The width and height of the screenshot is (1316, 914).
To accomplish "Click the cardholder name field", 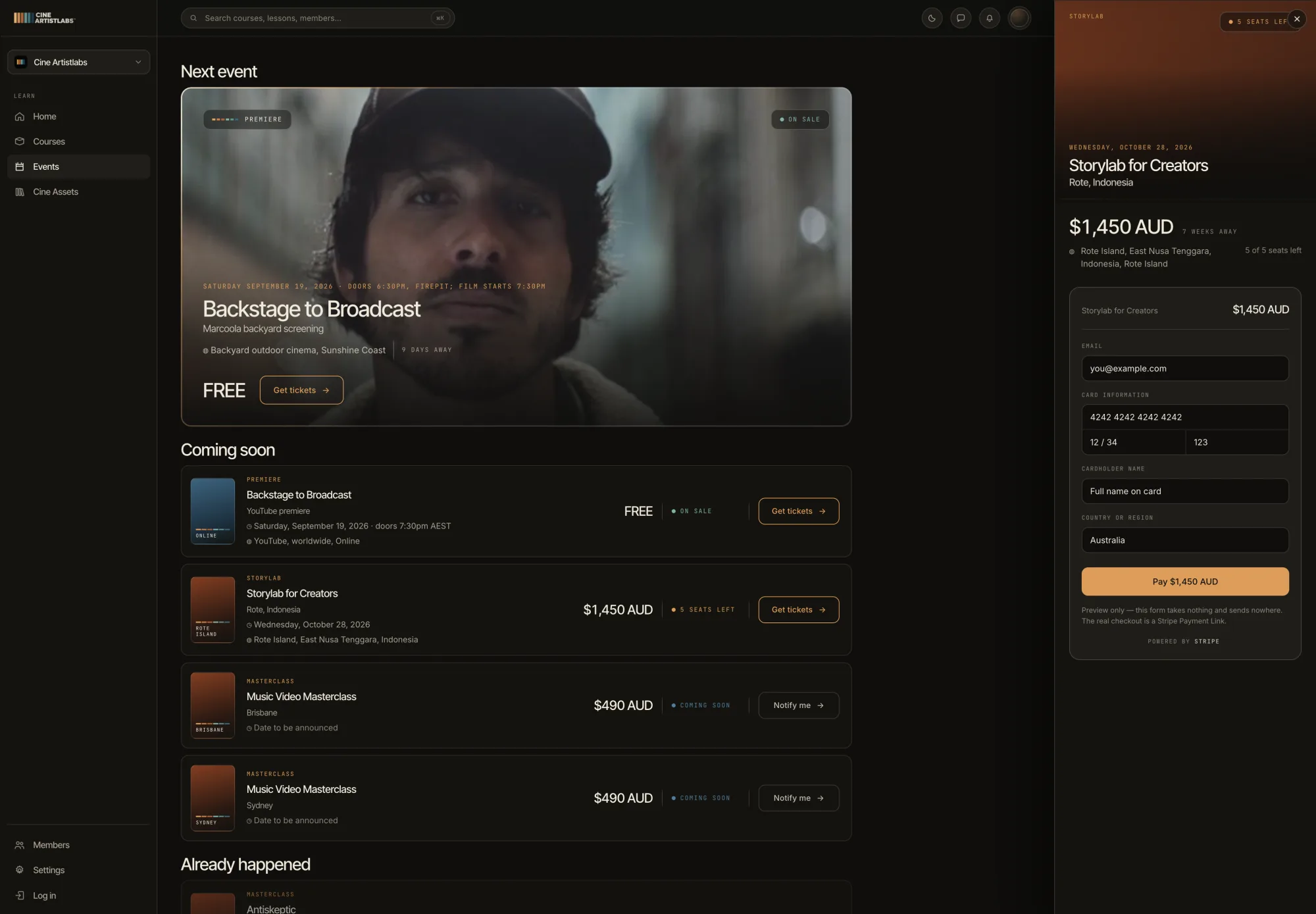I will (1185, 491).
